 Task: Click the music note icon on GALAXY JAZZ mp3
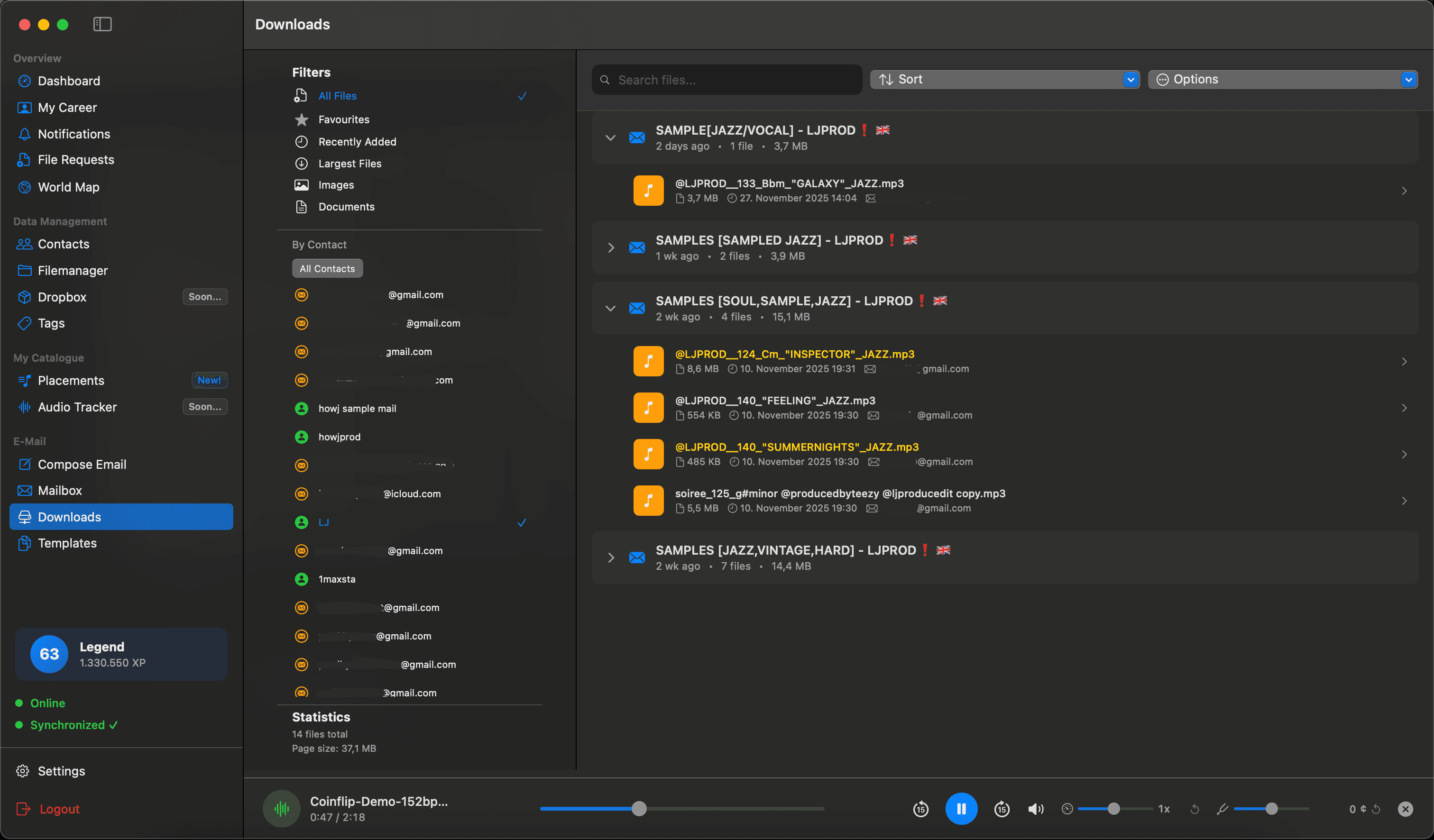coord(648,190)
